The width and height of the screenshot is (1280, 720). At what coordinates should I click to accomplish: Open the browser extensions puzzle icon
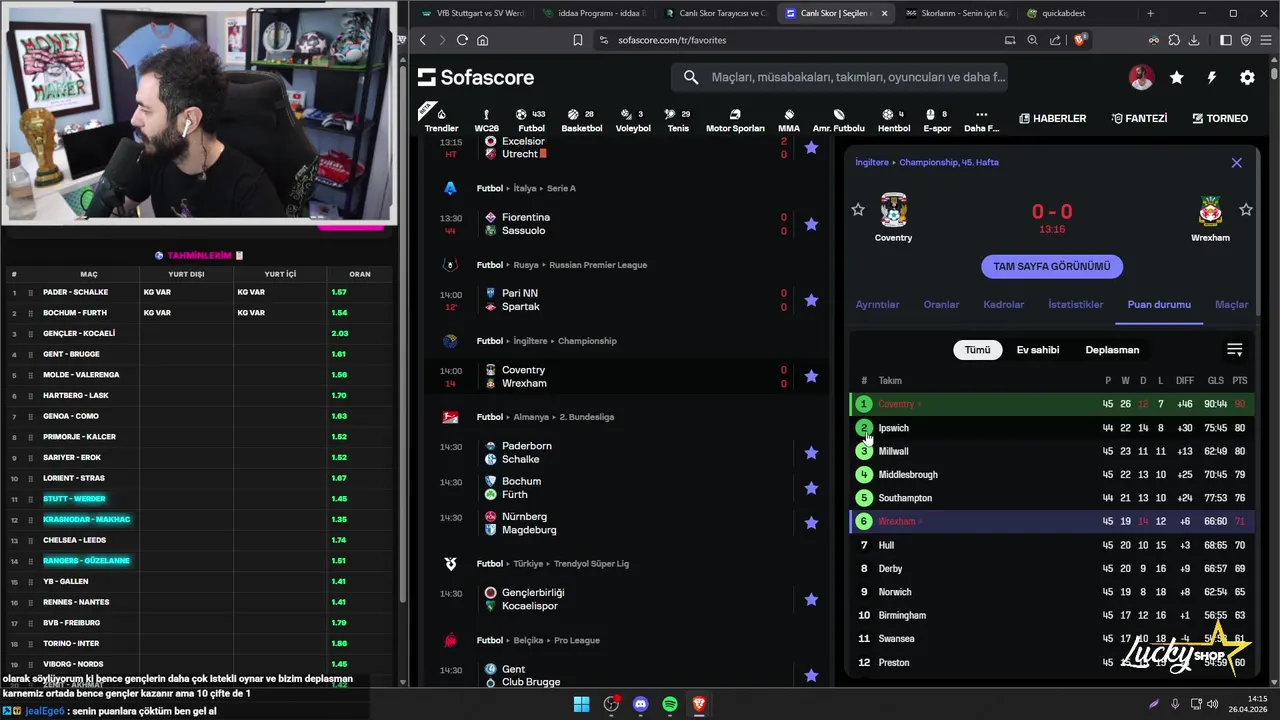[1174, 40]
